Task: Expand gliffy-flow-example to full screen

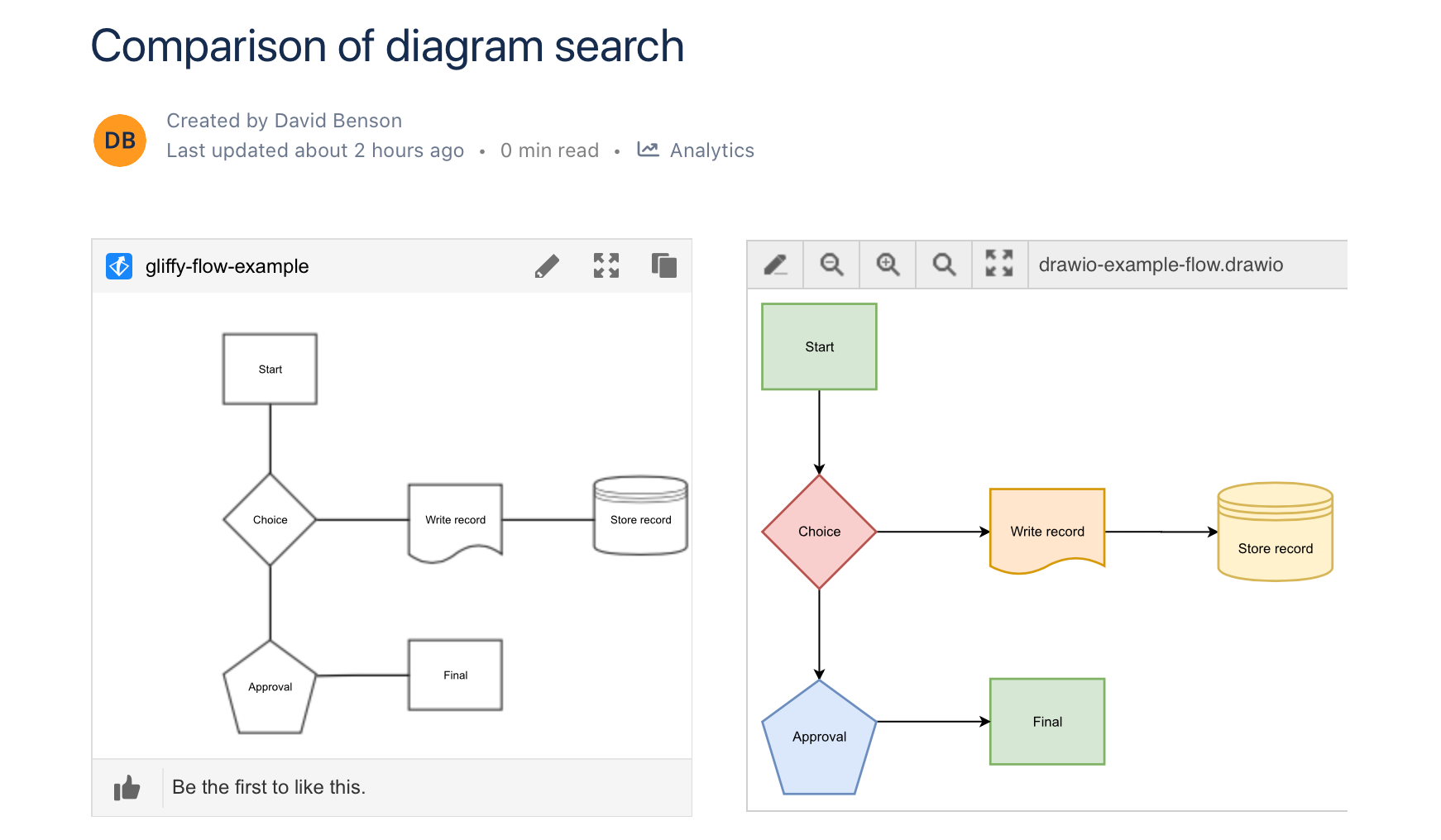Action: (606, 265)
